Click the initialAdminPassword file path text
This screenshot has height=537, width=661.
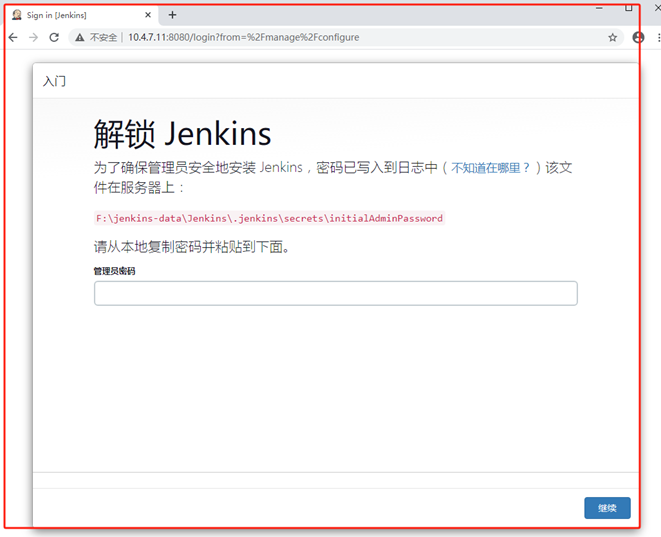(x=269, y=218)
